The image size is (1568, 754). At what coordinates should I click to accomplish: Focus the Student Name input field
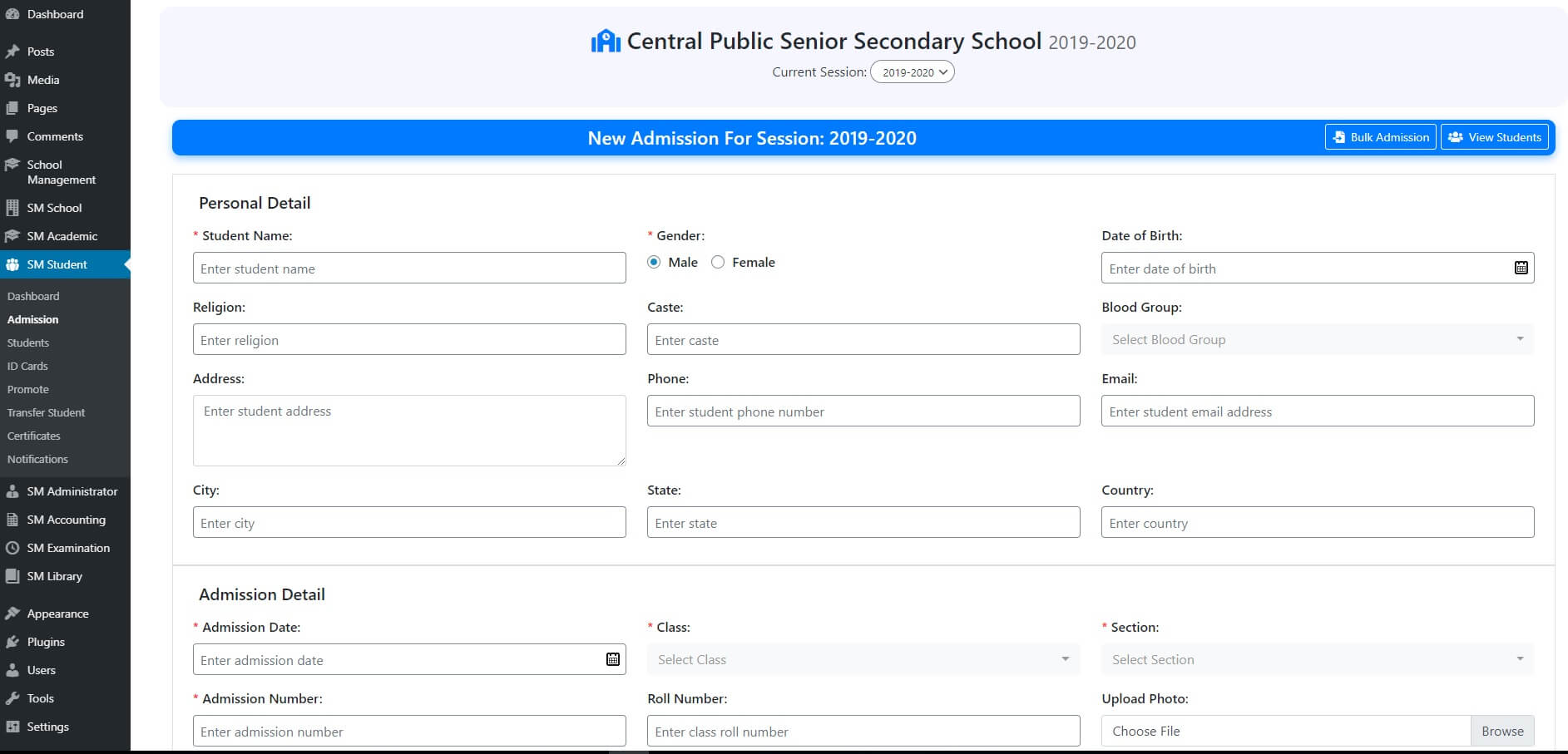408,269
